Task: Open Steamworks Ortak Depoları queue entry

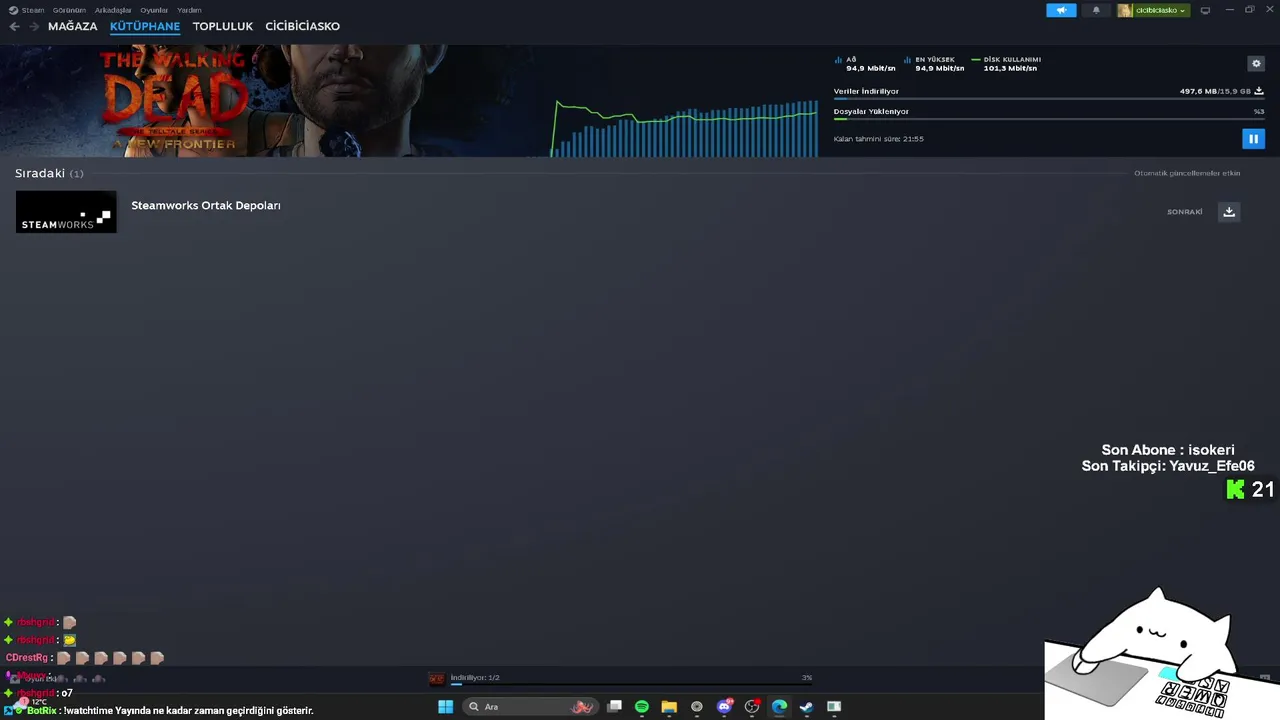Action: pos(206,205)
